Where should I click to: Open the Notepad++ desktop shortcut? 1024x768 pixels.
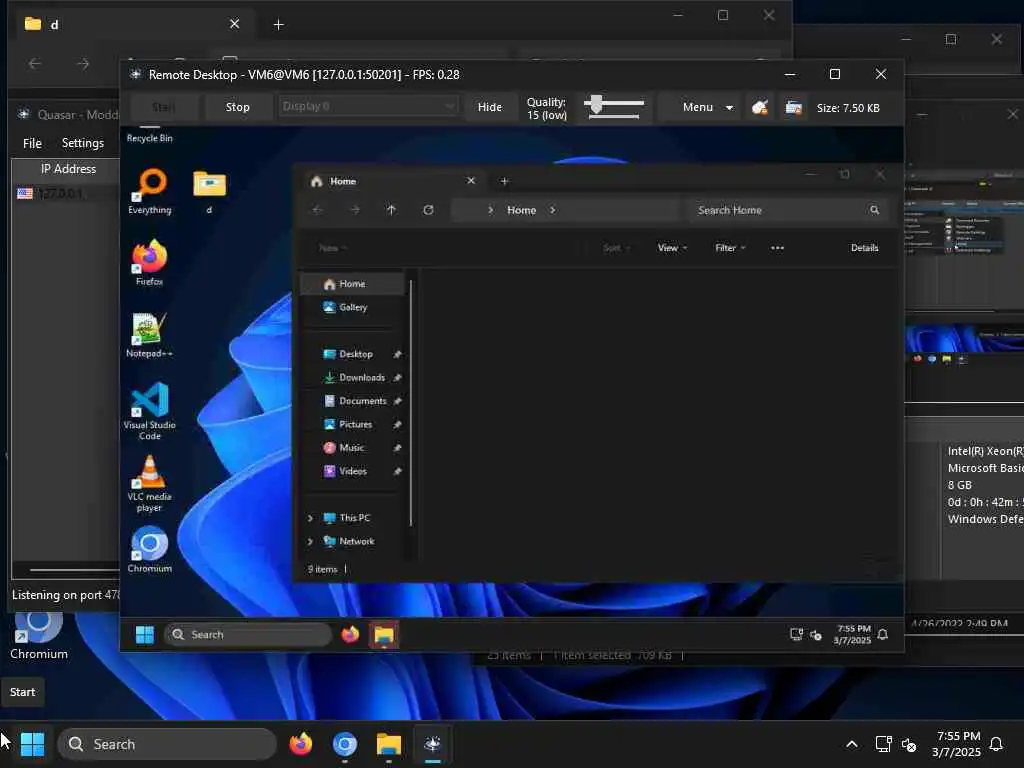coord(150,334)
